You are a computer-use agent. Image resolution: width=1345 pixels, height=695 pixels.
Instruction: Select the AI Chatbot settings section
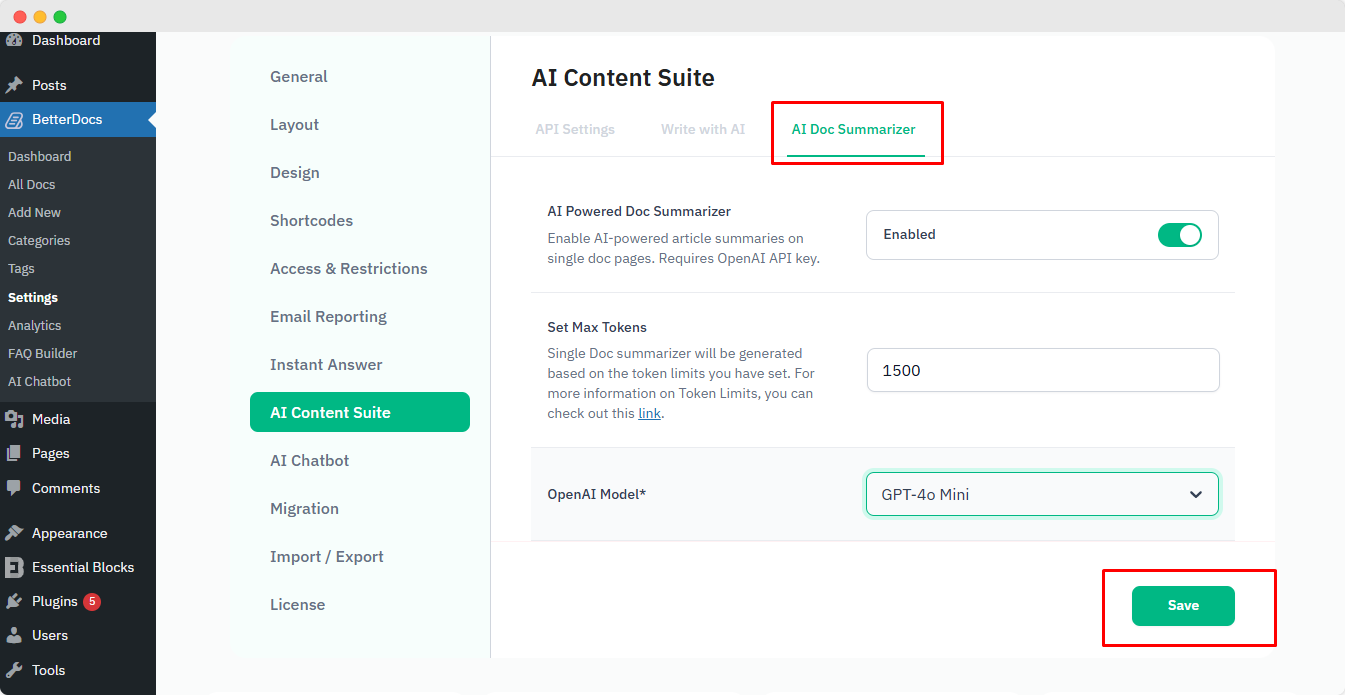pyautogui.click(x=310, y=460)
